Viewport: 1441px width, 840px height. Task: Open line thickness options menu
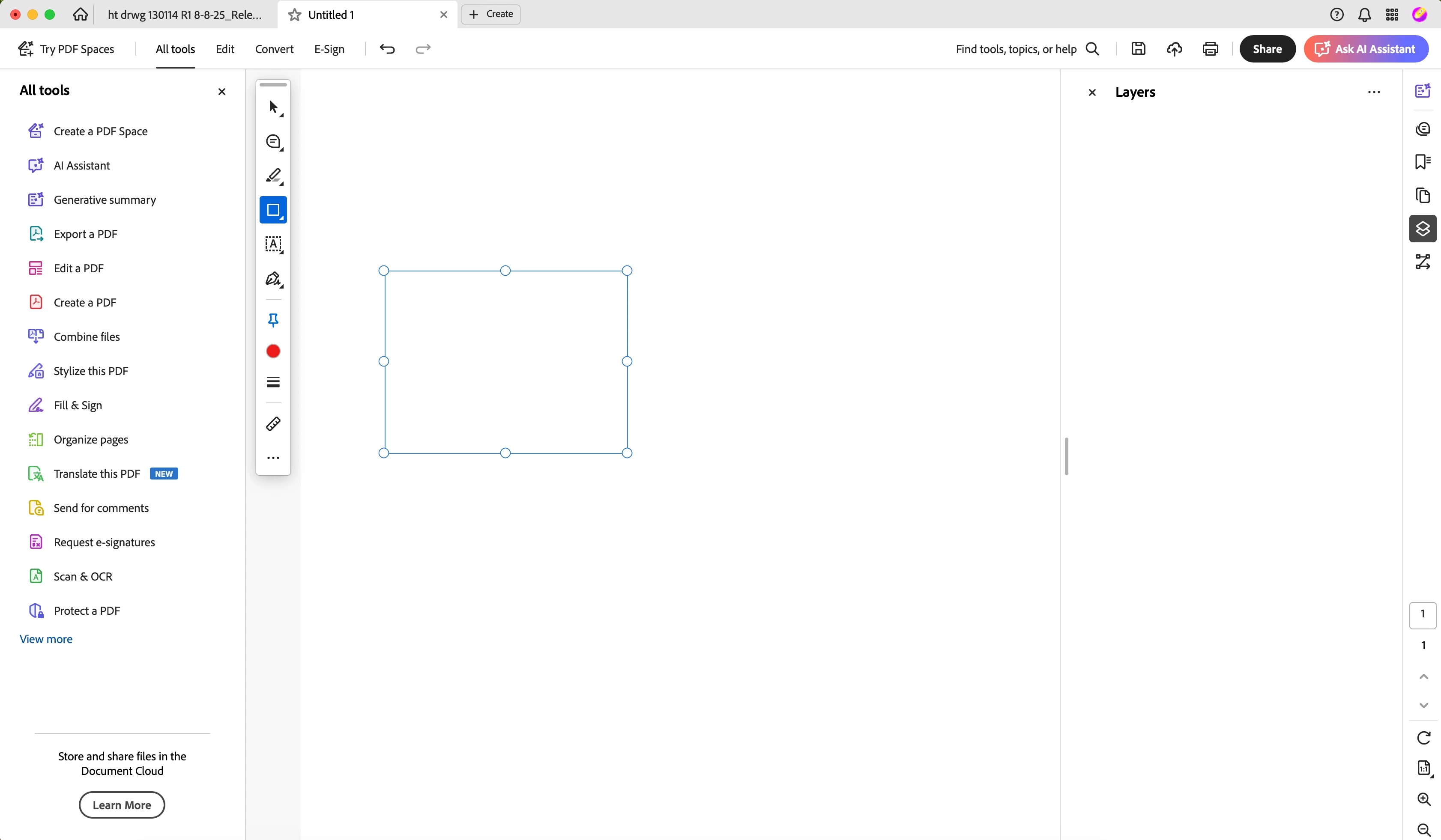(x=273, y=382)
